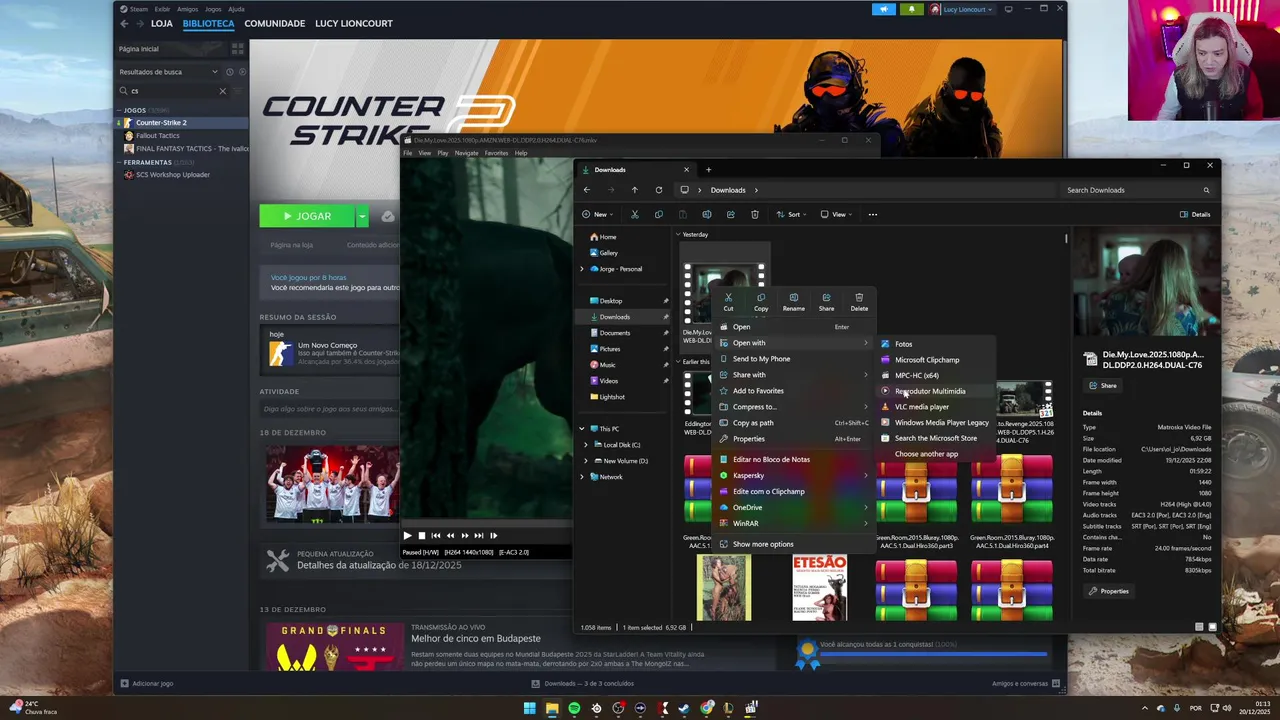This screenshot has height=720, width=1280.
Task: Open the Navigate menu in MPC-HC
Action: 466,153
